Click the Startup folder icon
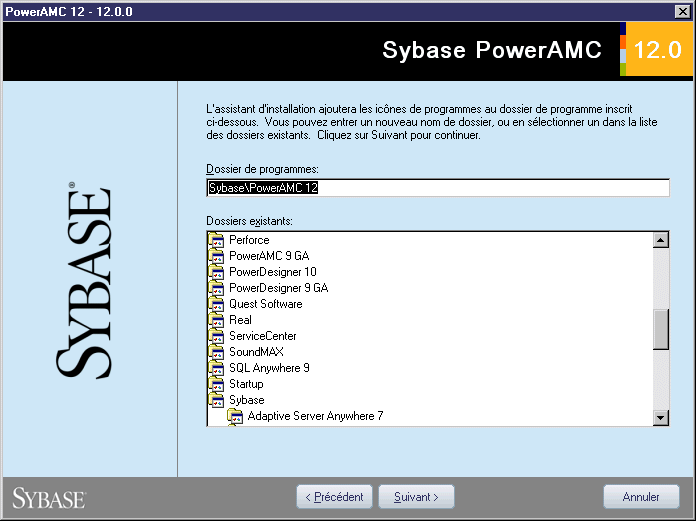The image size is (696, 521). click(216, 384)
